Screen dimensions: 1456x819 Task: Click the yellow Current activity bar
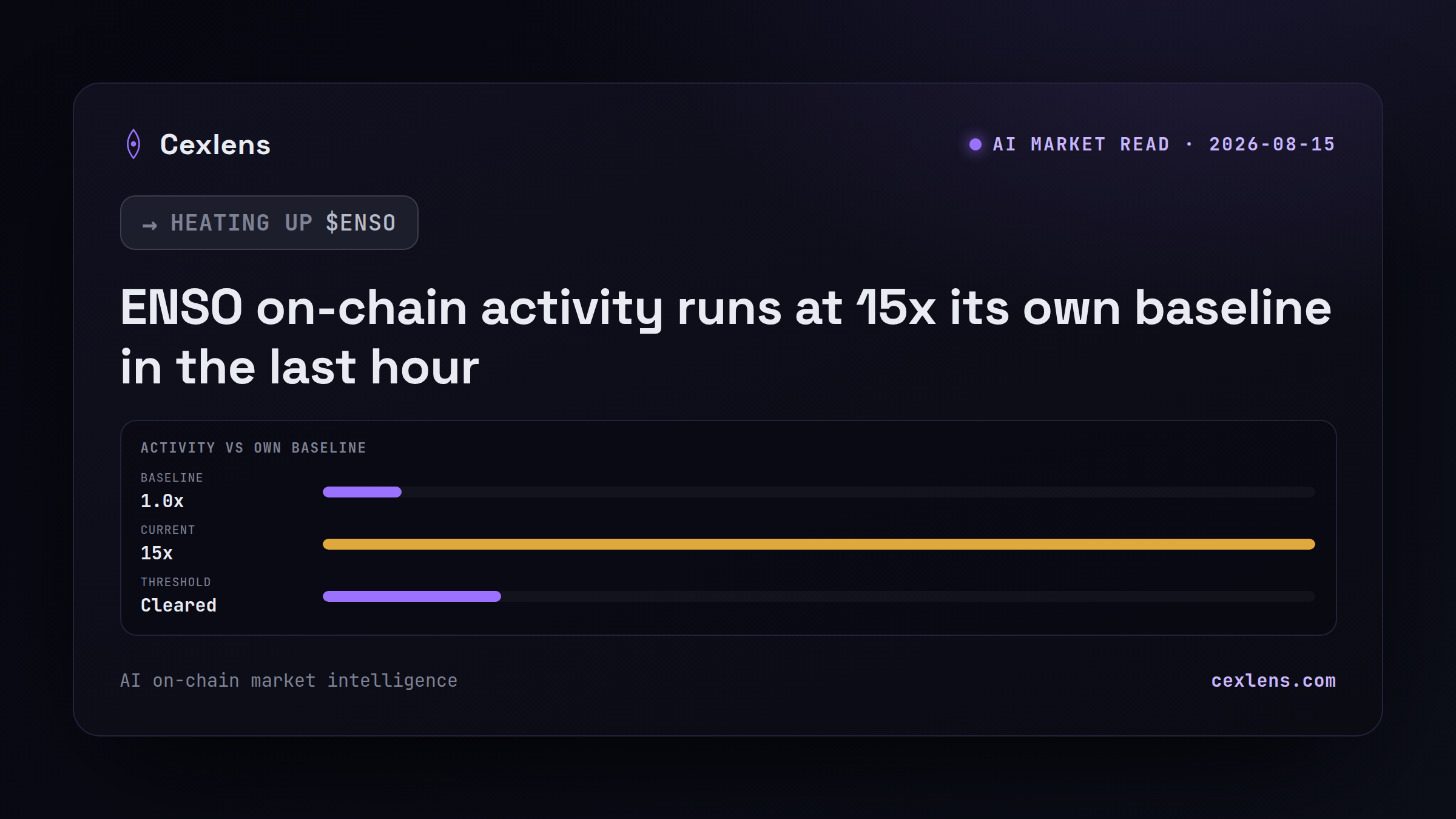(819, 544)
